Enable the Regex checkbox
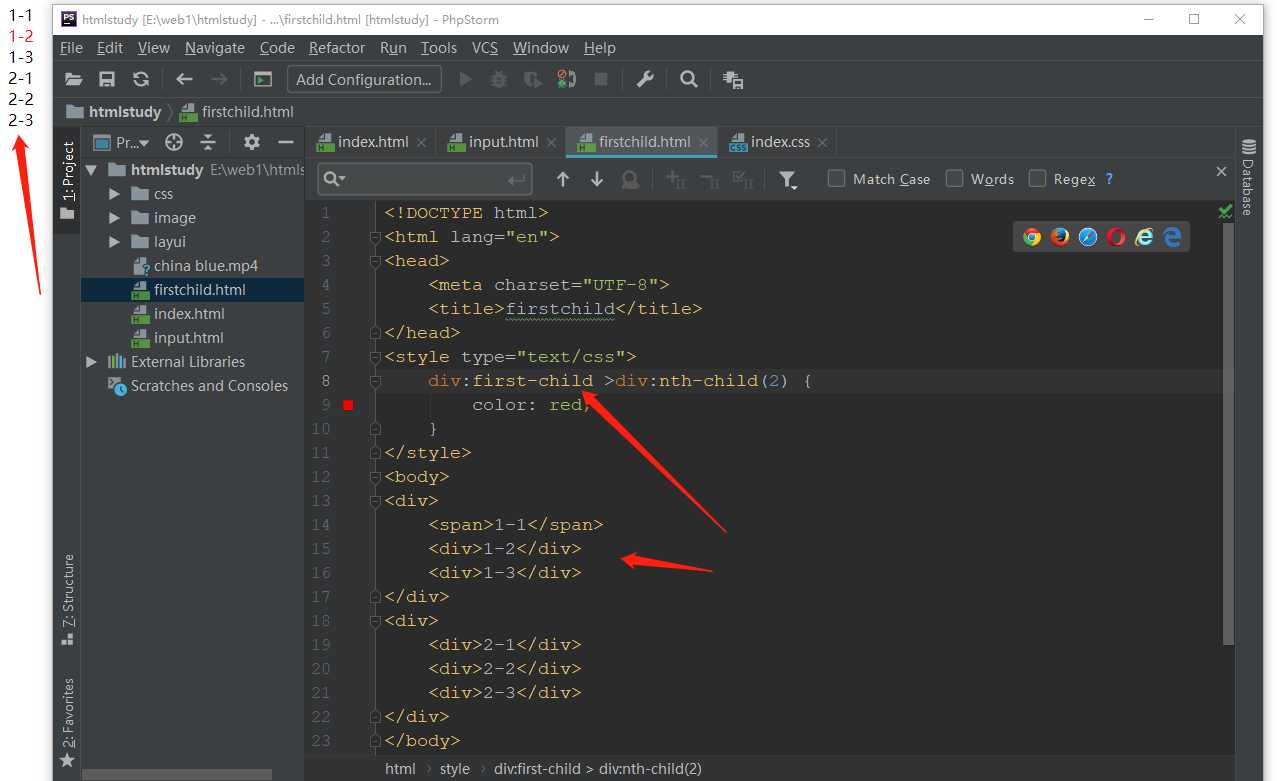Viewport: 1287px width, 781px height. pyautogui.click(x=1037, y=179)
